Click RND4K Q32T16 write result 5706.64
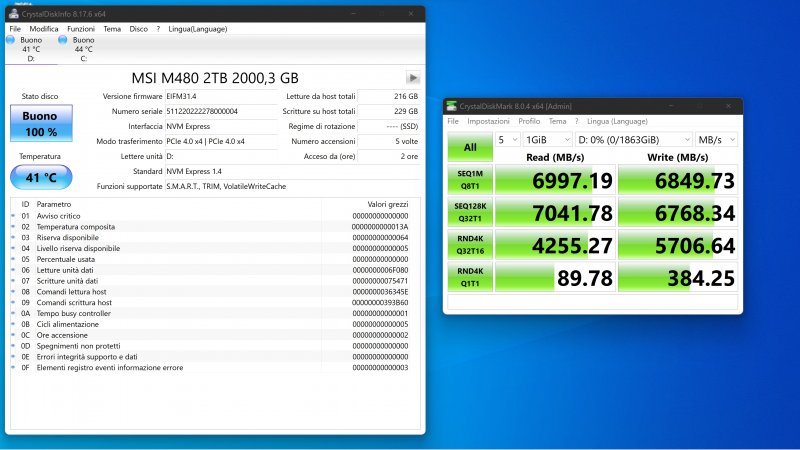Screen dimensions: 800x450 pos(678,244)
